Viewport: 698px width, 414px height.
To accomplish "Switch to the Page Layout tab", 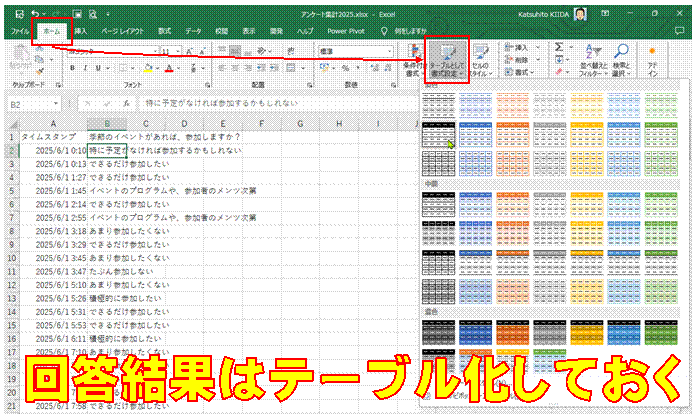I will [122, 31].
